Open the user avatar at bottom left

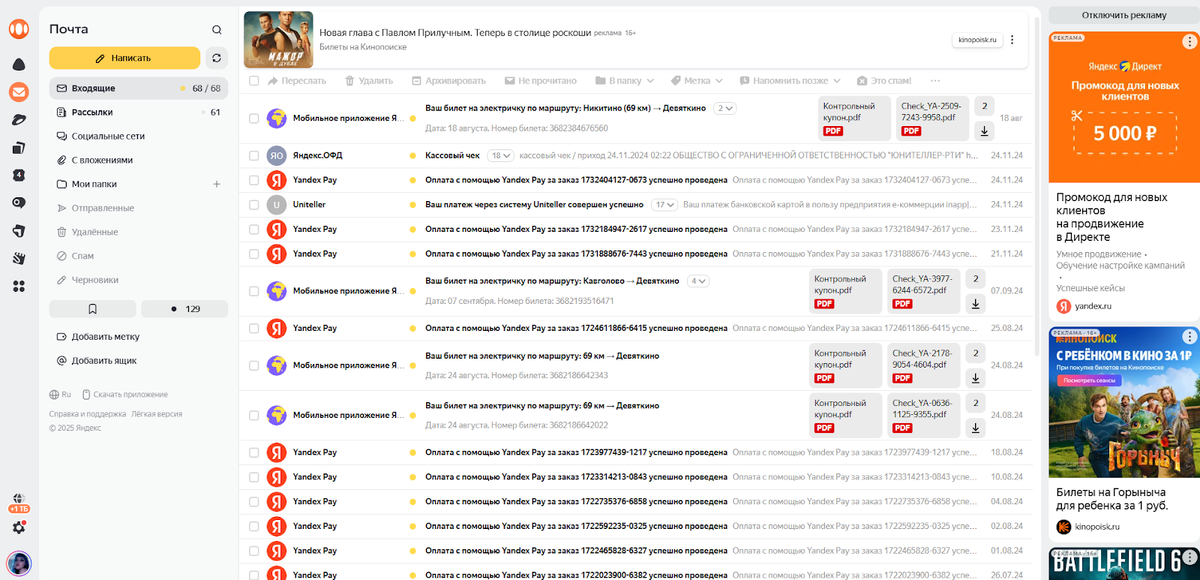(18, 562)
